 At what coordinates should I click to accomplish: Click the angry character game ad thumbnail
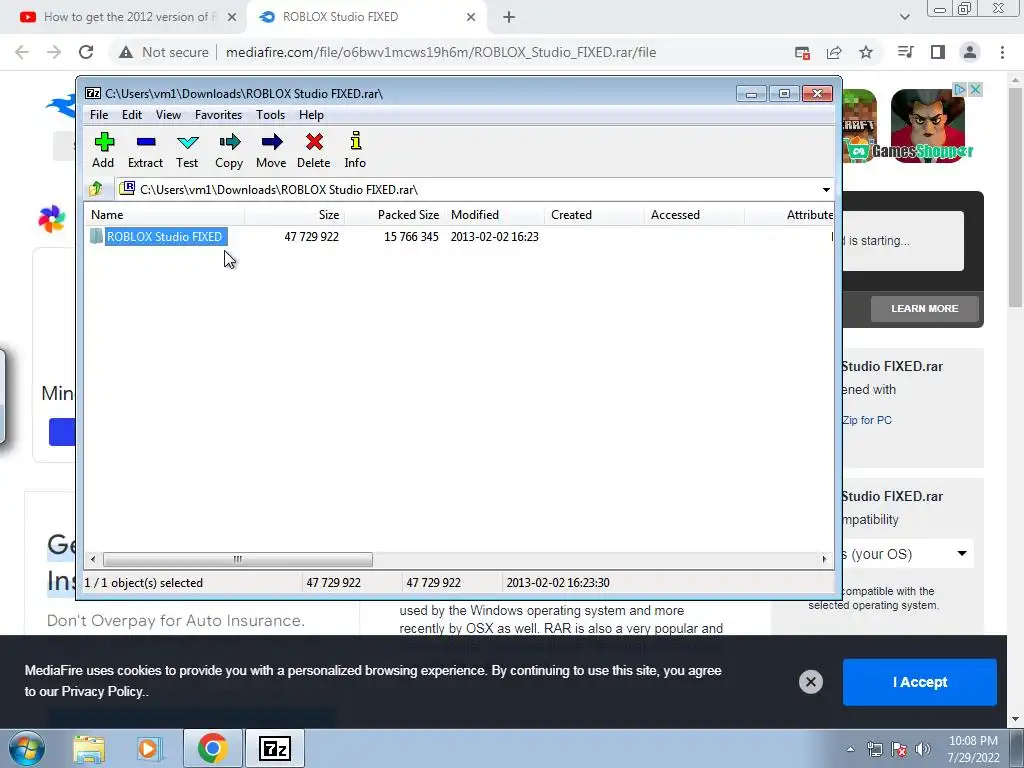tap(927, 126)
